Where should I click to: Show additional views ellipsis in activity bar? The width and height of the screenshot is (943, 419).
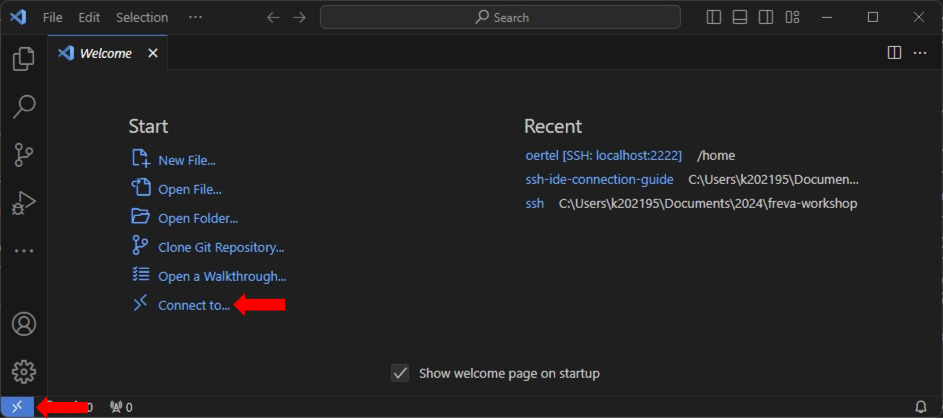pyautogui.click(x=24, y=251)
